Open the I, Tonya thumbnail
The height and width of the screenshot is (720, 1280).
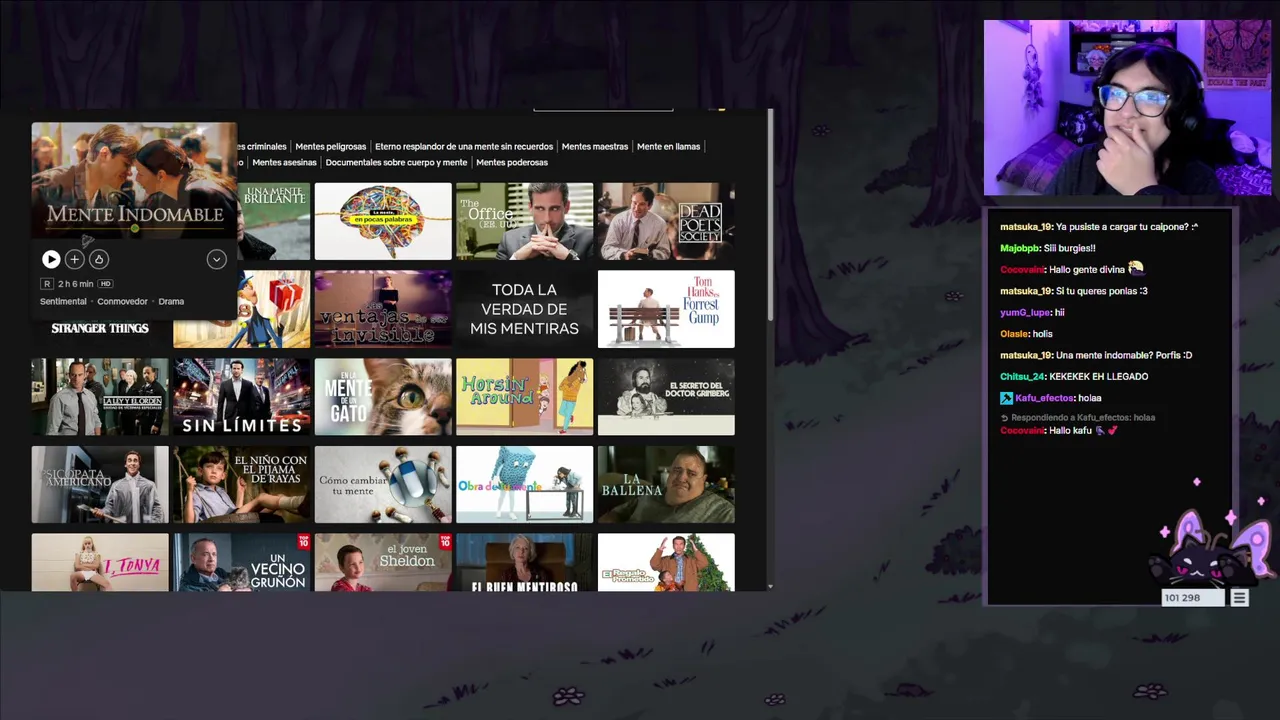point(100,562)
